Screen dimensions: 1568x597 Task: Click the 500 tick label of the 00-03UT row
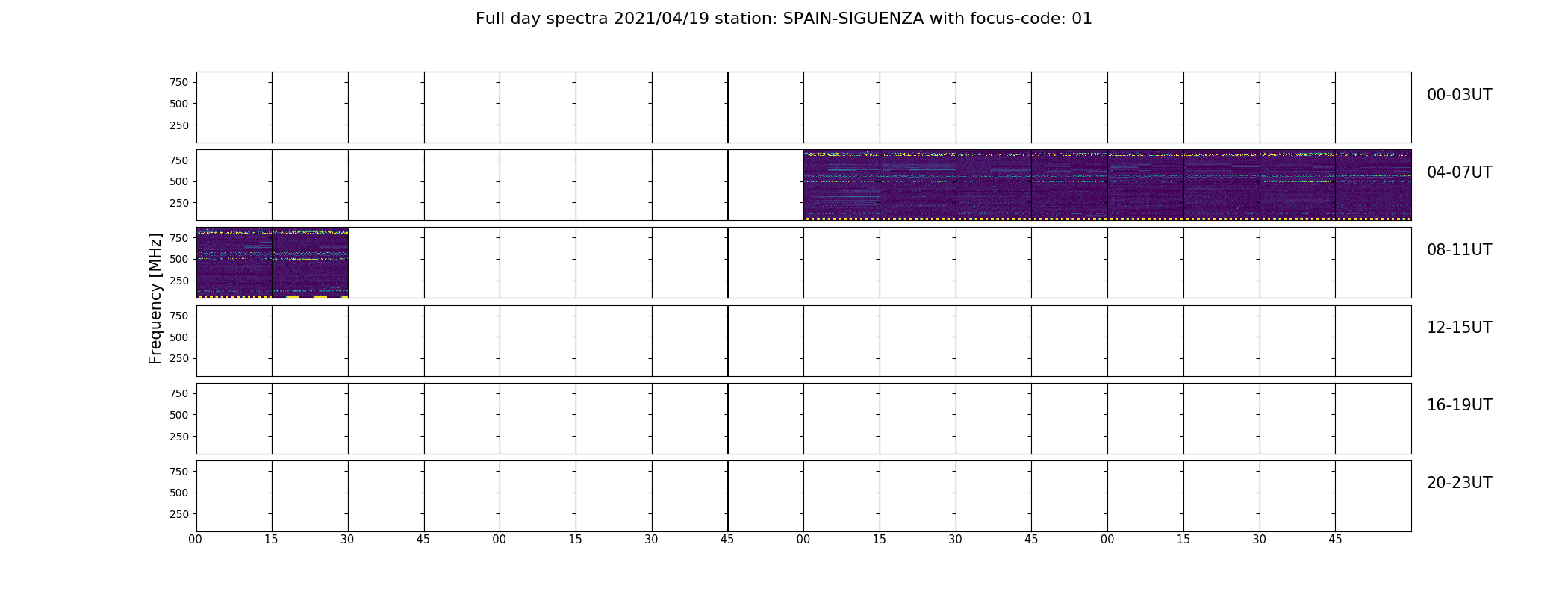[x=178, y=104]
